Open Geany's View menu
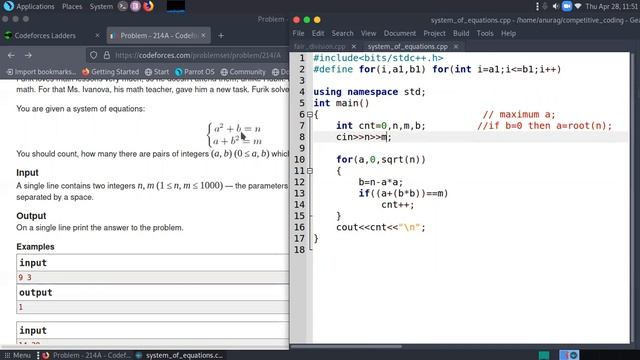640x360 pixels. pyautogui.click(x=368, y=33)
